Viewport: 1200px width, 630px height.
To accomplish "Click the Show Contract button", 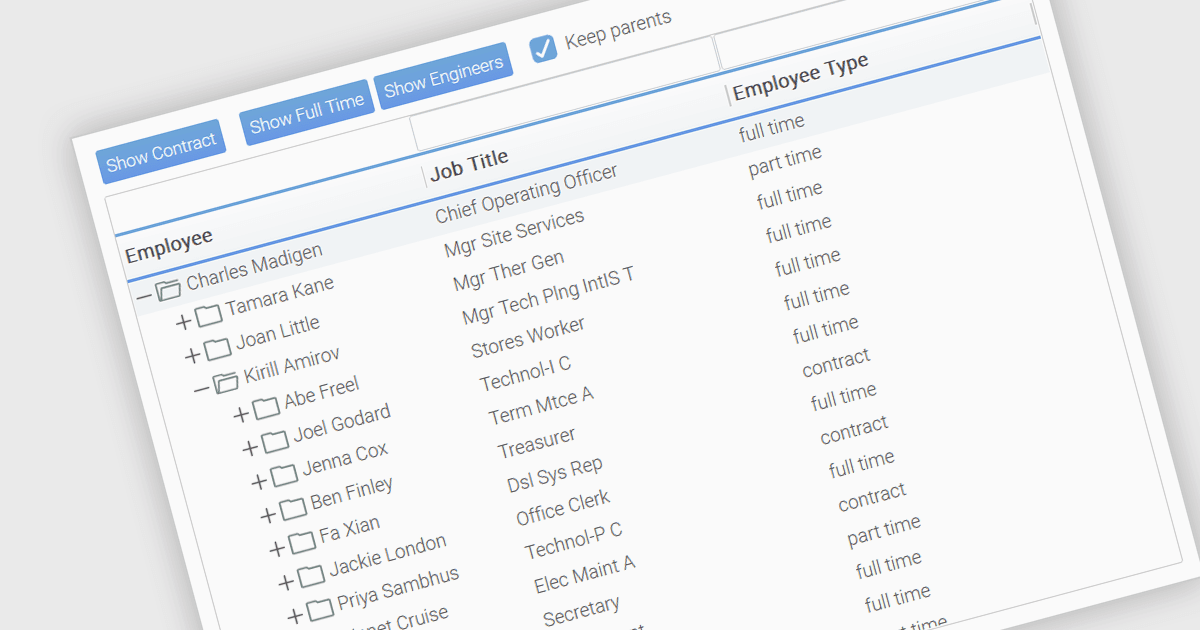I will [x=161, y=151].
